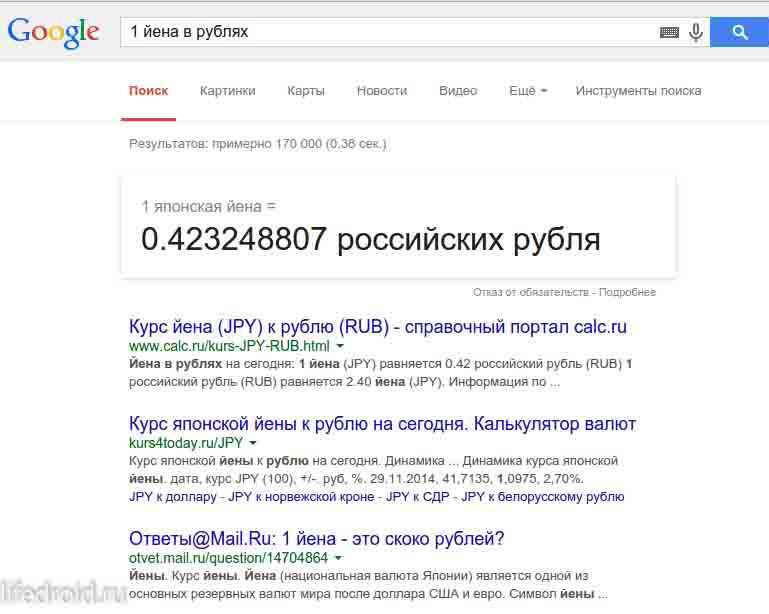Click the results count text
Viewport: 769px width, 614px height.
[x=257, y=144]
